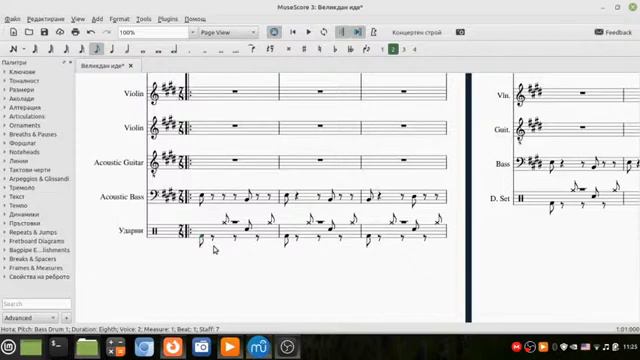Undock the Палитри panel
Viewport: 640px width, 360px height.
pyautogui.click(x=64, y=62)
